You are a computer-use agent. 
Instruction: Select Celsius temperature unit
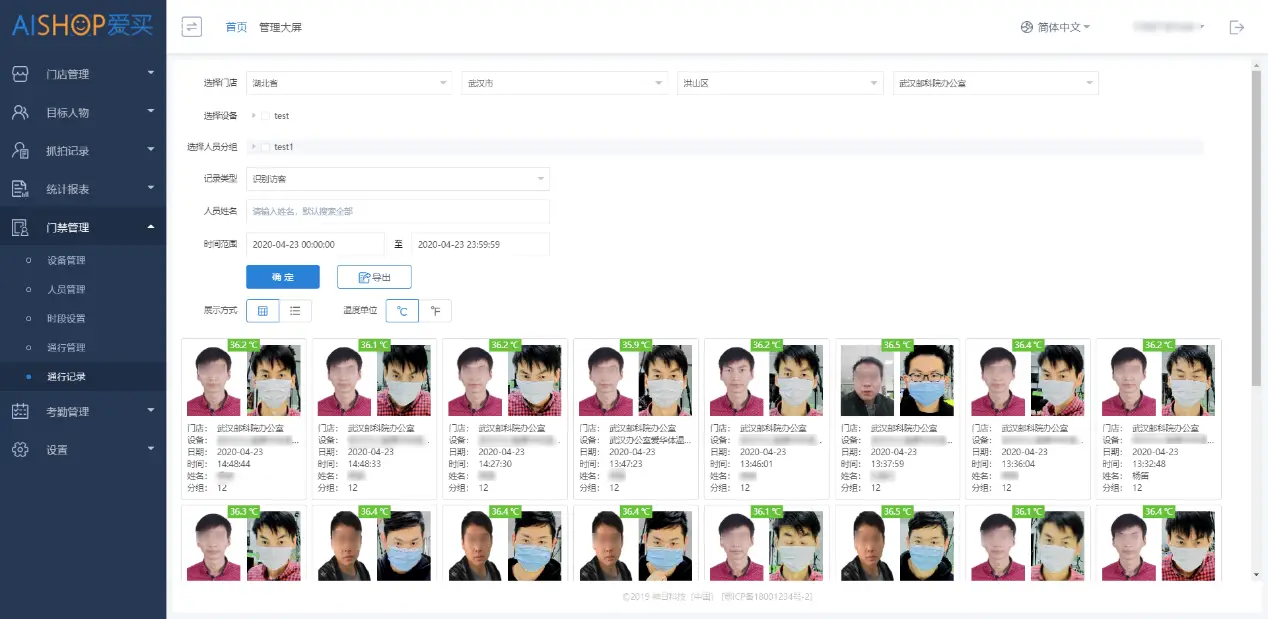click(x=402, y=311)
